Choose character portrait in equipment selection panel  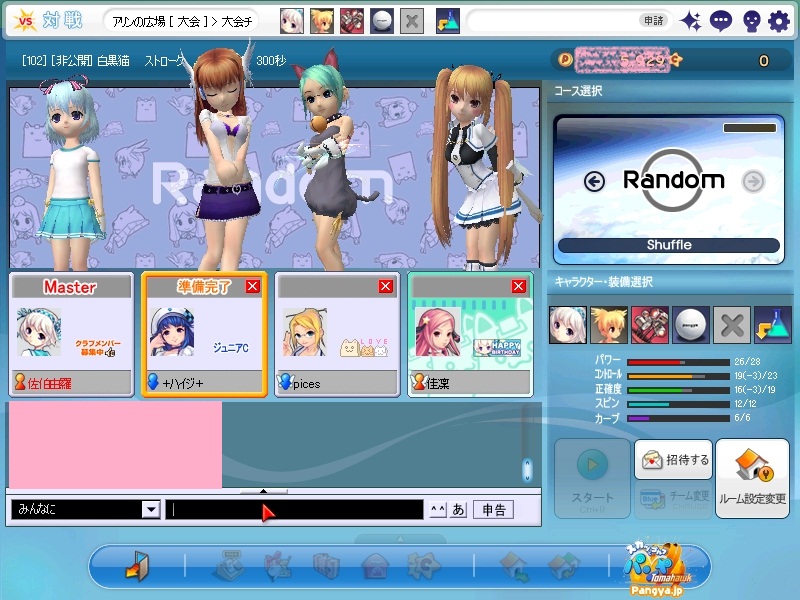[568, 325]
